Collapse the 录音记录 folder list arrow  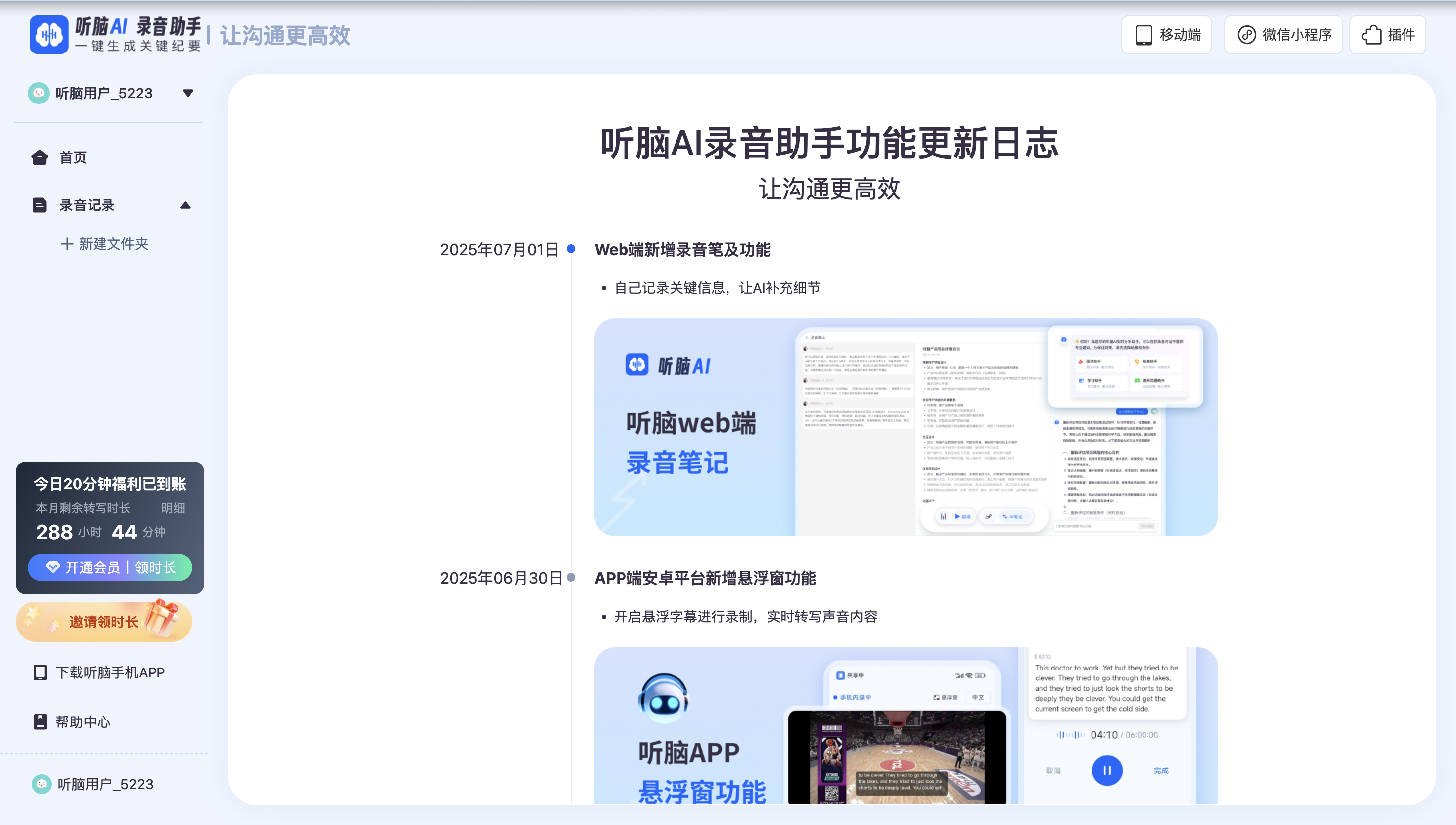point(185,205)
